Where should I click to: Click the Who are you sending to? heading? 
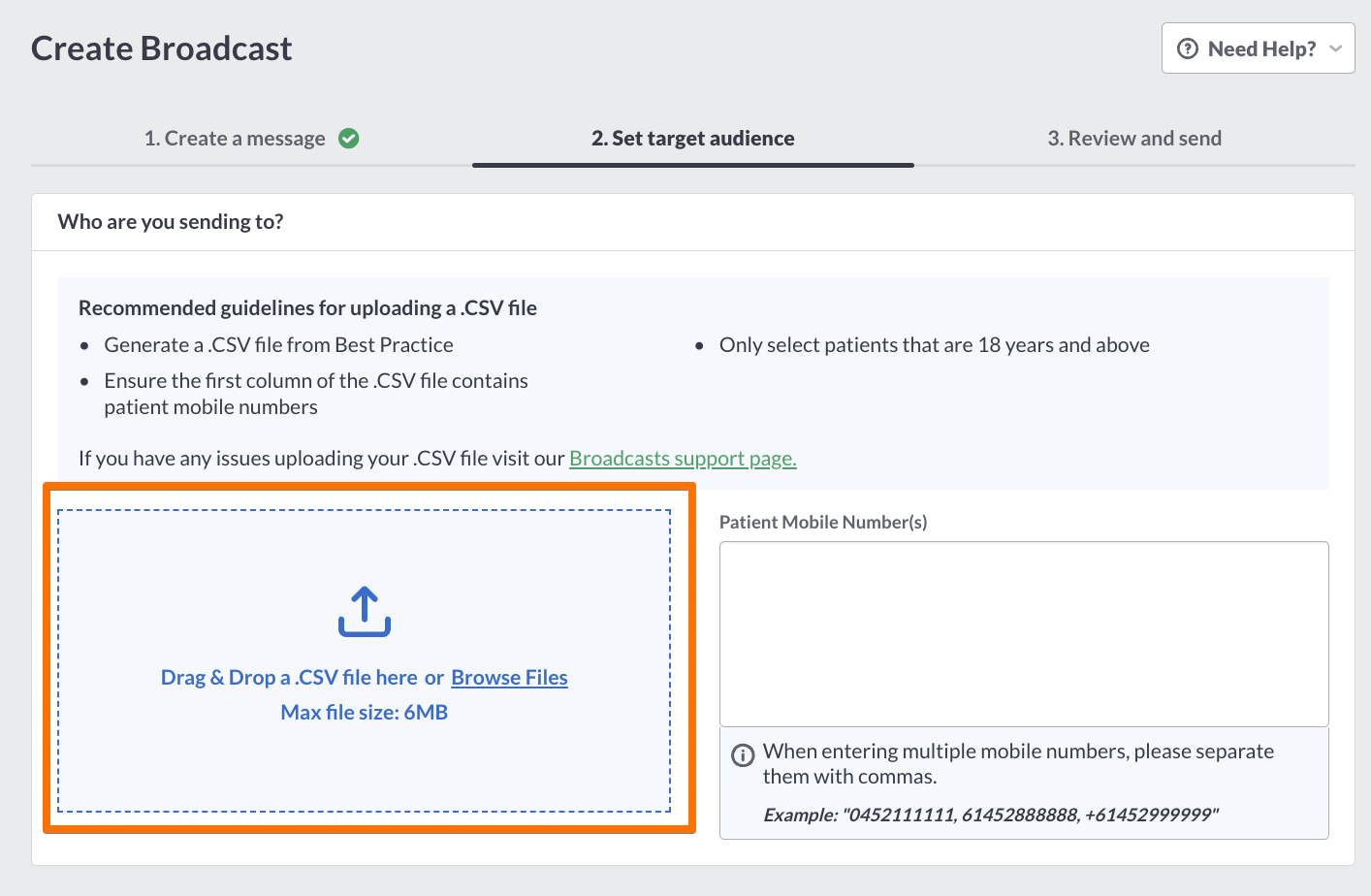tap(171, 222)
